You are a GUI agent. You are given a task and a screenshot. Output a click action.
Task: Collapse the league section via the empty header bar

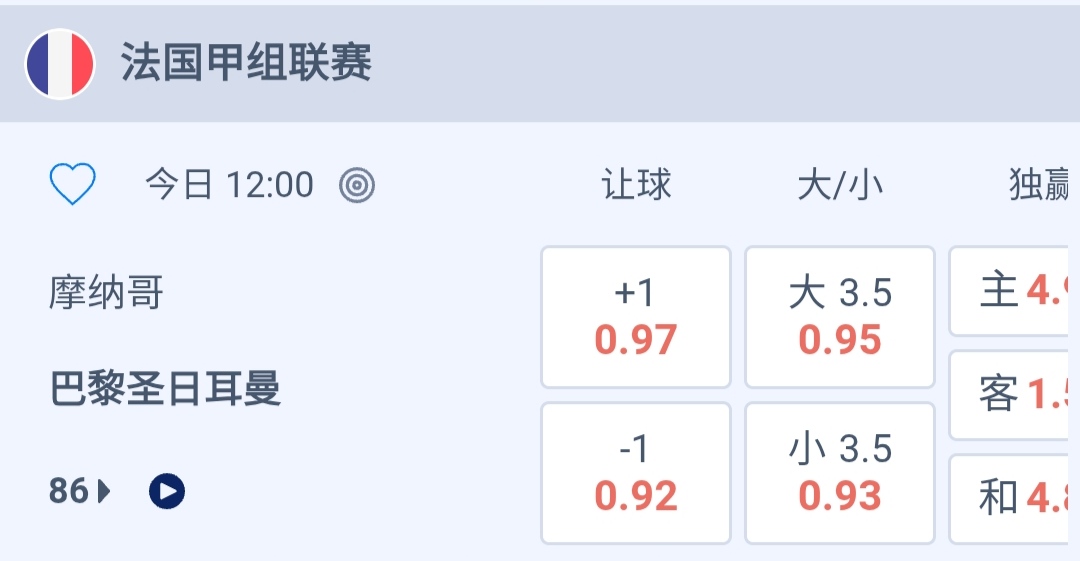tap(720, 64)
